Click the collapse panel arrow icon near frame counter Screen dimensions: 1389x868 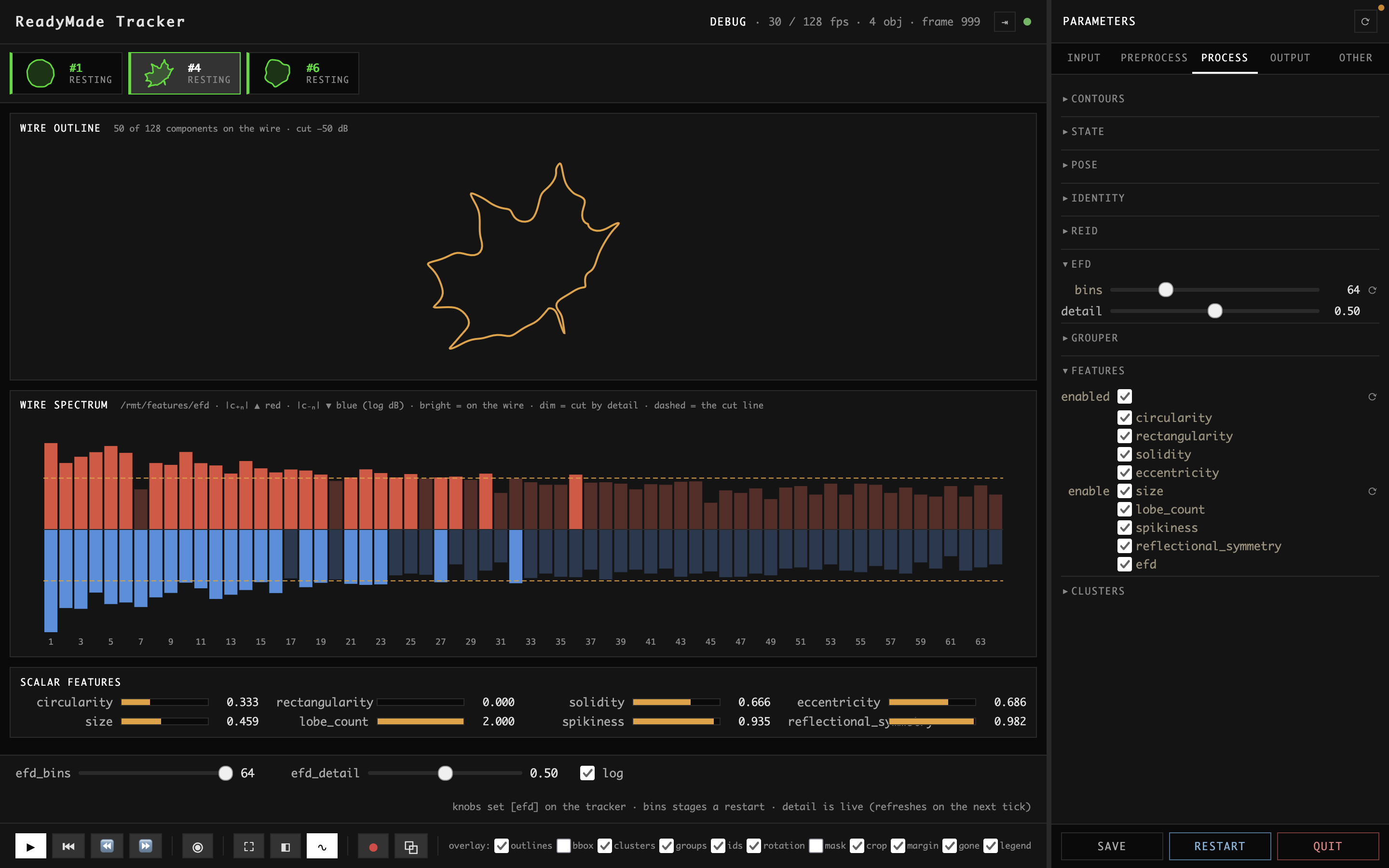pos(1005,22)
